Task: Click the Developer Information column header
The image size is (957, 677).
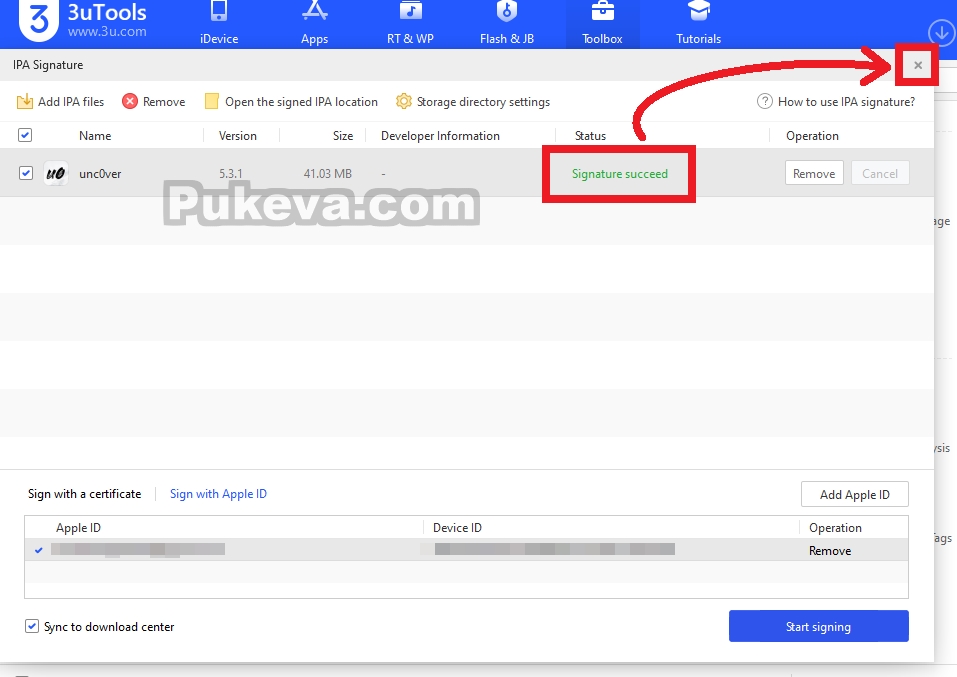Action: [x=440, y=136]
